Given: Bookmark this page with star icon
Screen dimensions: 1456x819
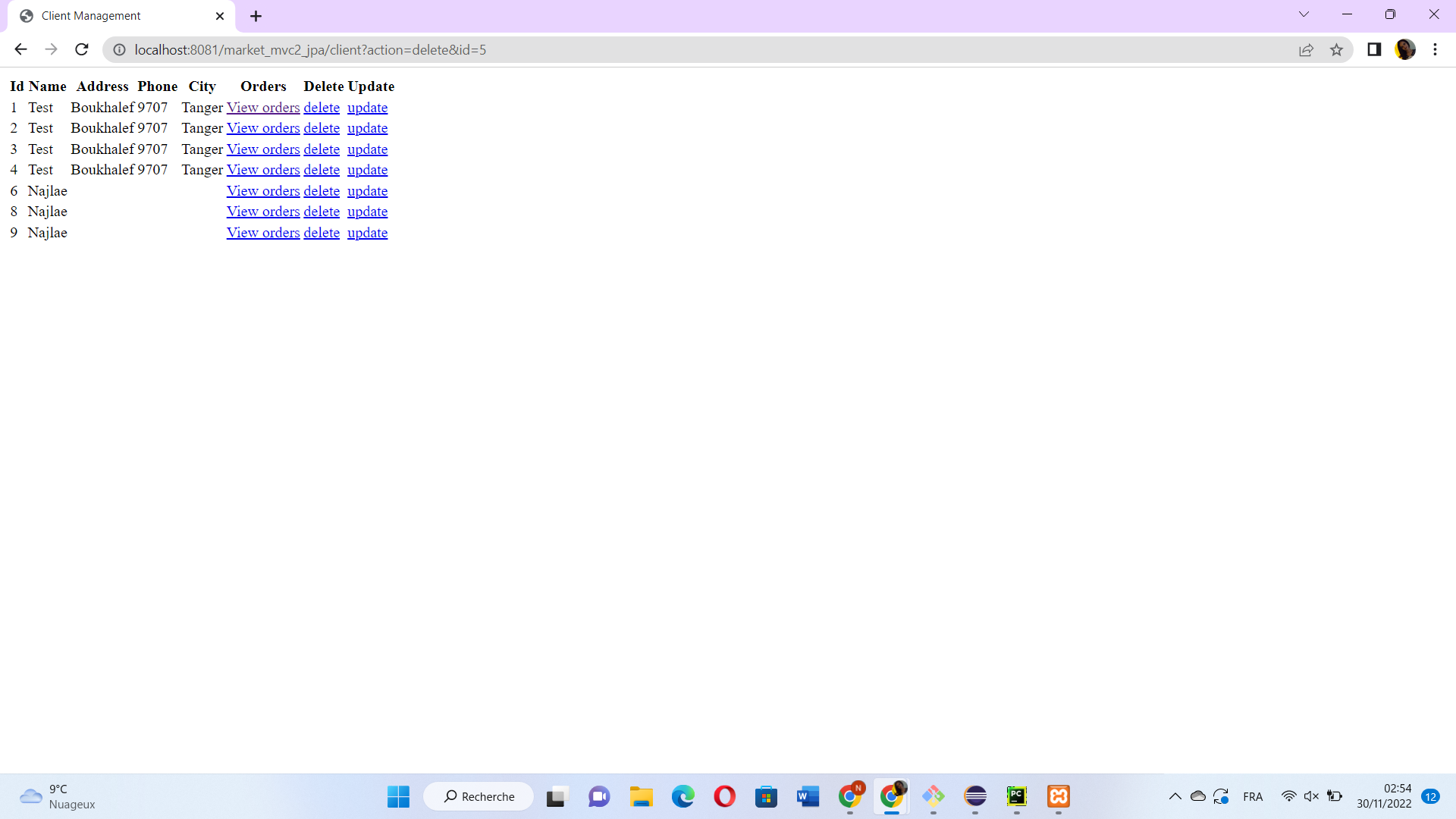Looking at the screenshot, I should point(1336,50).
